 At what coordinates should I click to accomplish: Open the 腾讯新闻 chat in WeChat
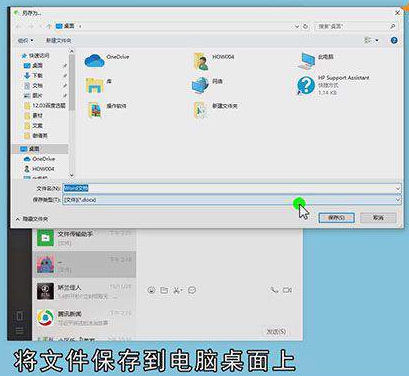pyautogui.click(x=84, y=318)
